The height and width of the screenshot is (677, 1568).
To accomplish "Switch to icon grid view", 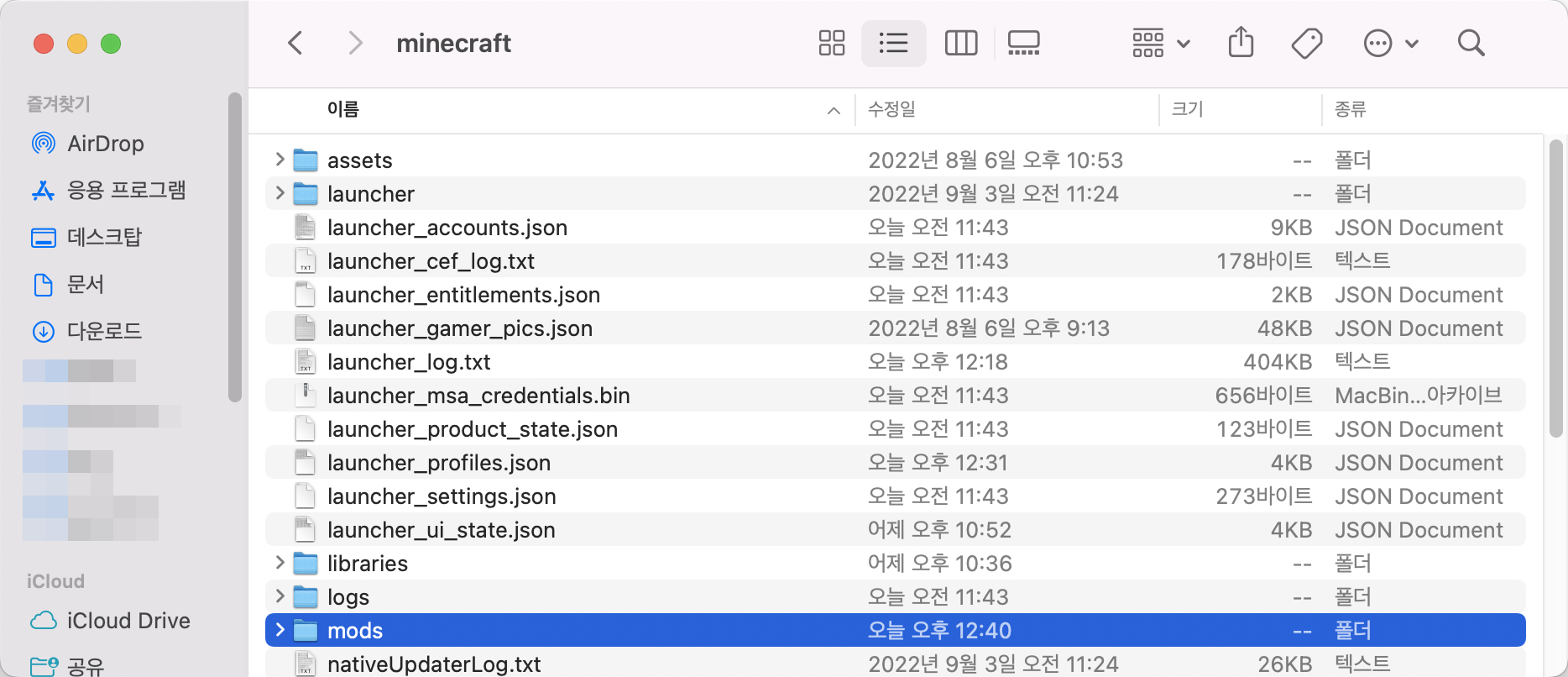I will coord(831,43).
